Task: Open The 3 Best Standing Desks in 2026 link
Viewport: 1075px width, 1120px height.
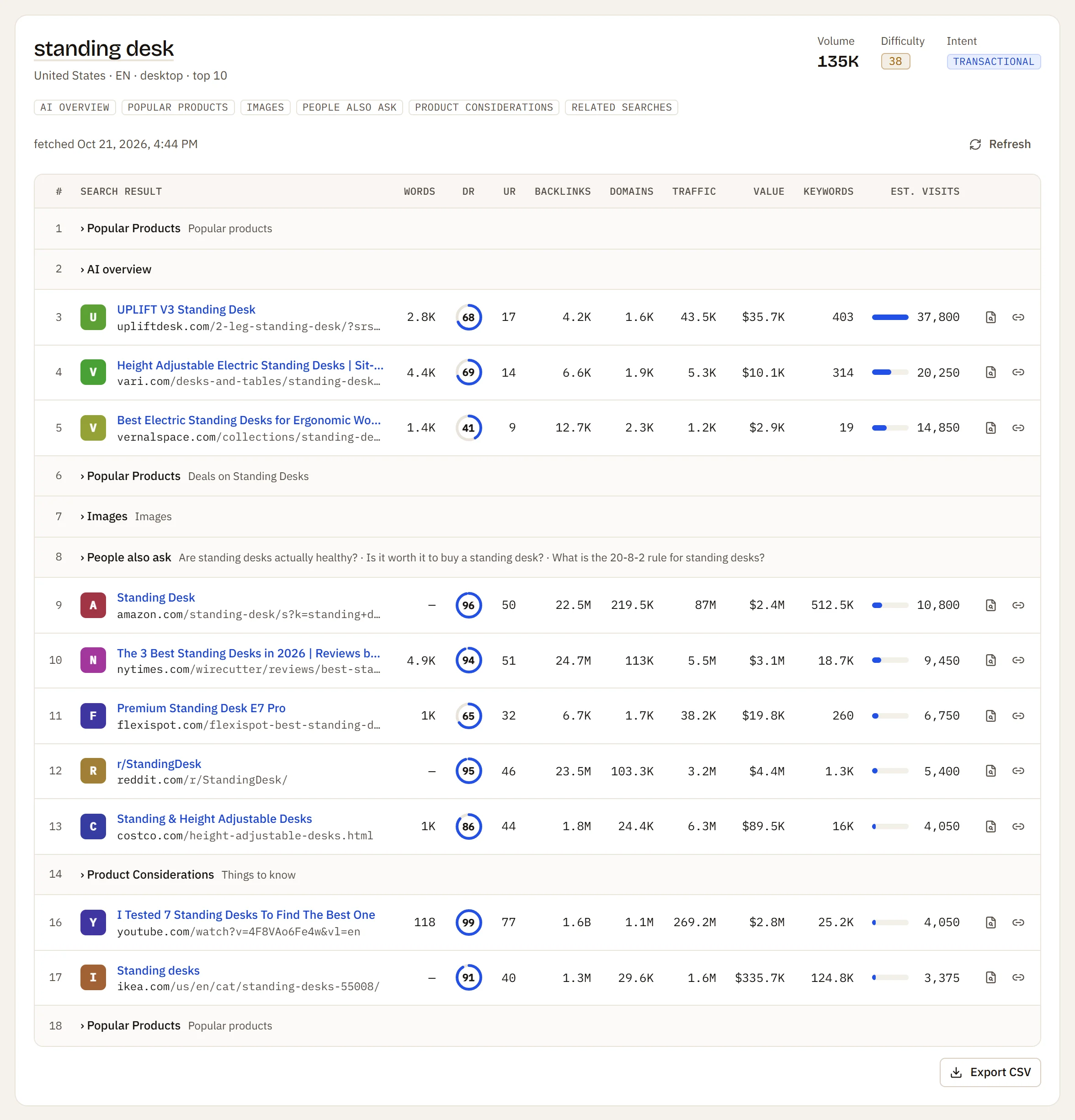Action: pyautogui.click(x=249, y=653)
